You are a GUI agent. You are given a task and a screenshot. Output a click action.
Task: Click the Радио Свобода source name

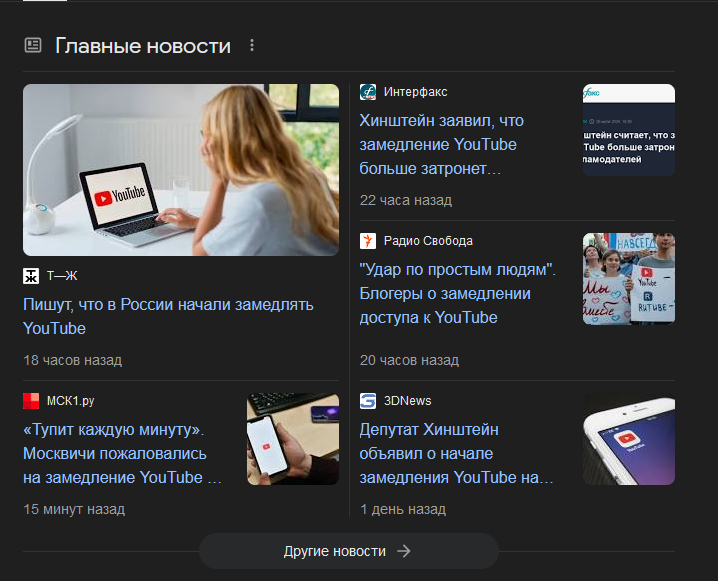(428, 241)
